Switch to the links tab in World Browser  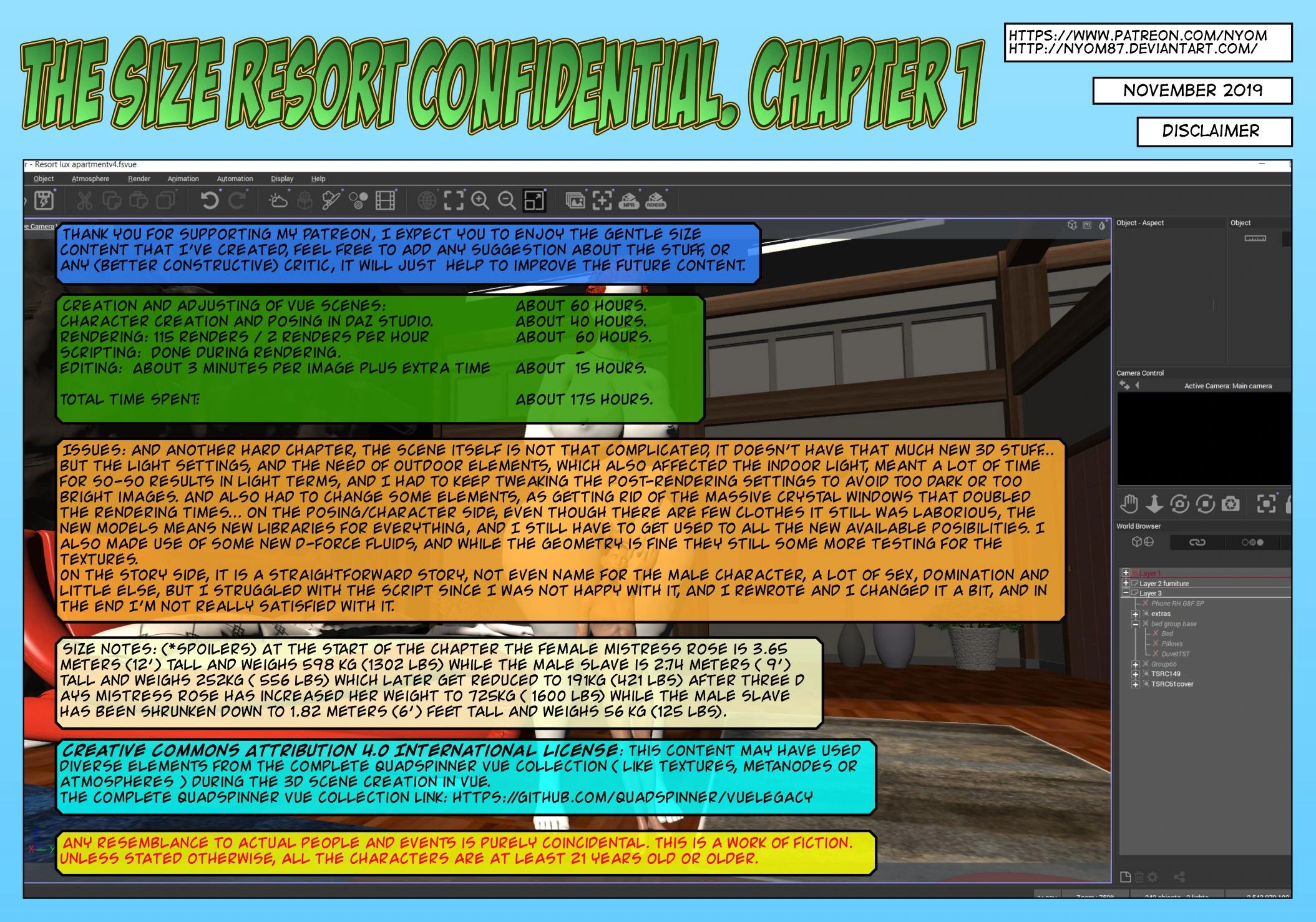coord(1197,542)
